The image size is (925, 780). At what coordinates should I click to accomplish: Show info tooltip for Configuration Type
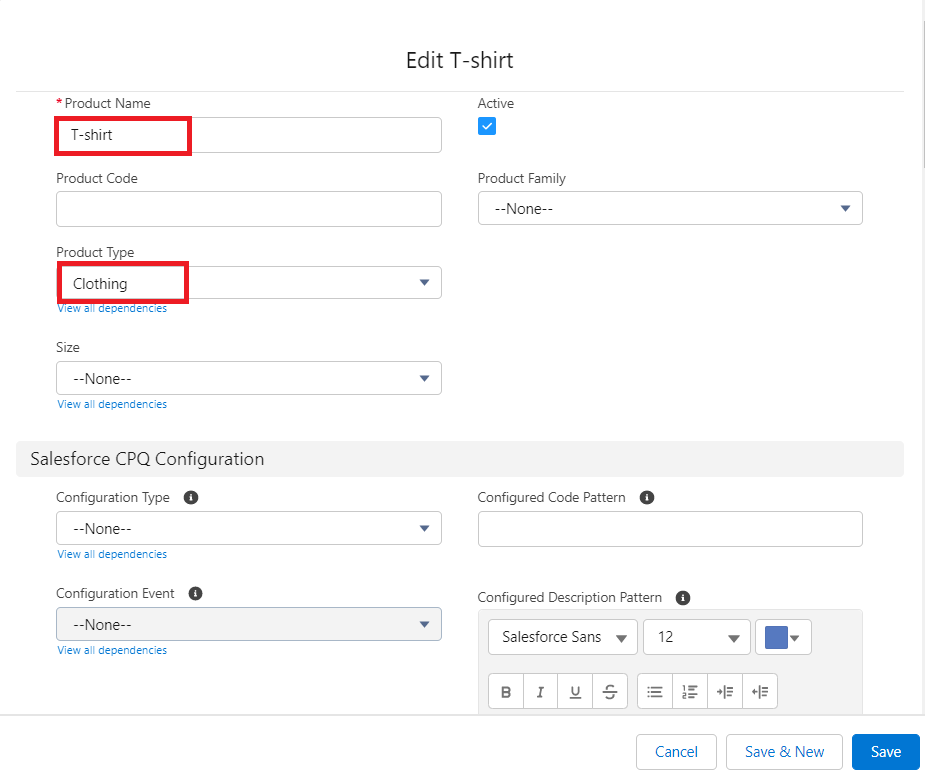pyautogui.click(x=191, y=497)
